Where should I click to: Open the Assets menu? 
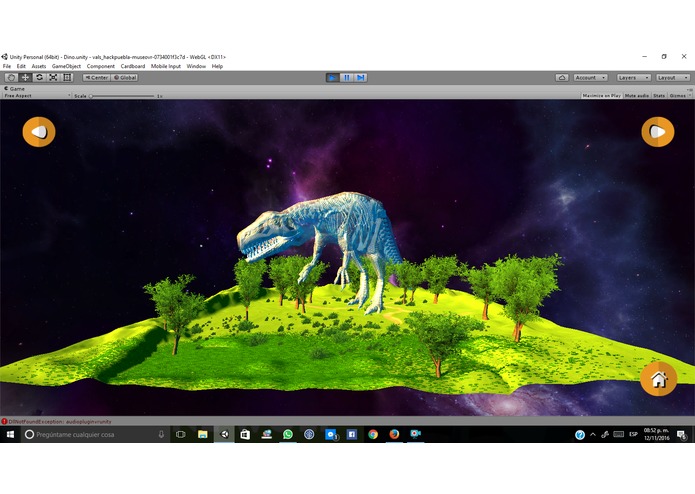tap(39, 66)
